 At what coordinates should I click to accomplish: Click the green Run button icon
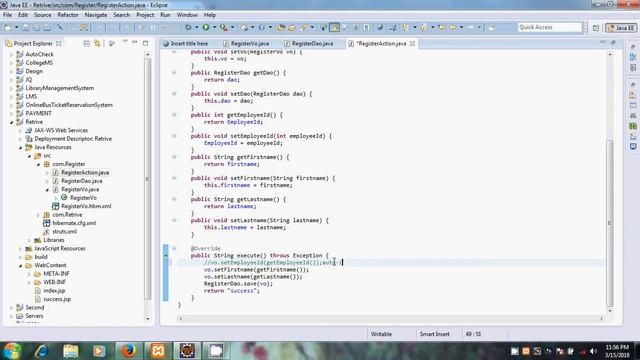click(x=206, y=27)
